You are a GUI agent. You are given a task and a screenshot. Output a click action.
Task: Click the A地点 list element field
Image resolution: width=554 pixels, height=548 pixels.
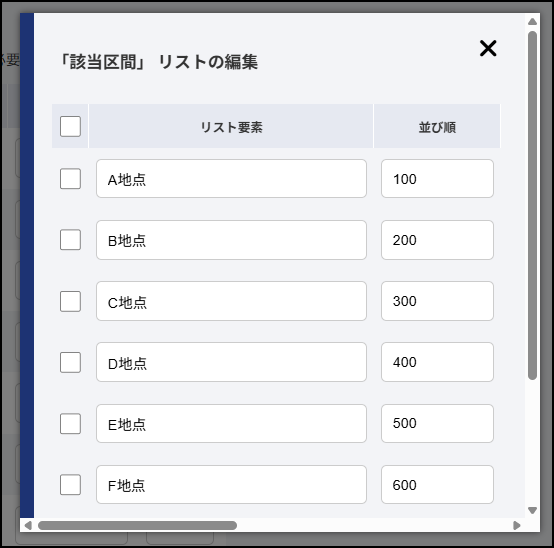tap(231, 178)
